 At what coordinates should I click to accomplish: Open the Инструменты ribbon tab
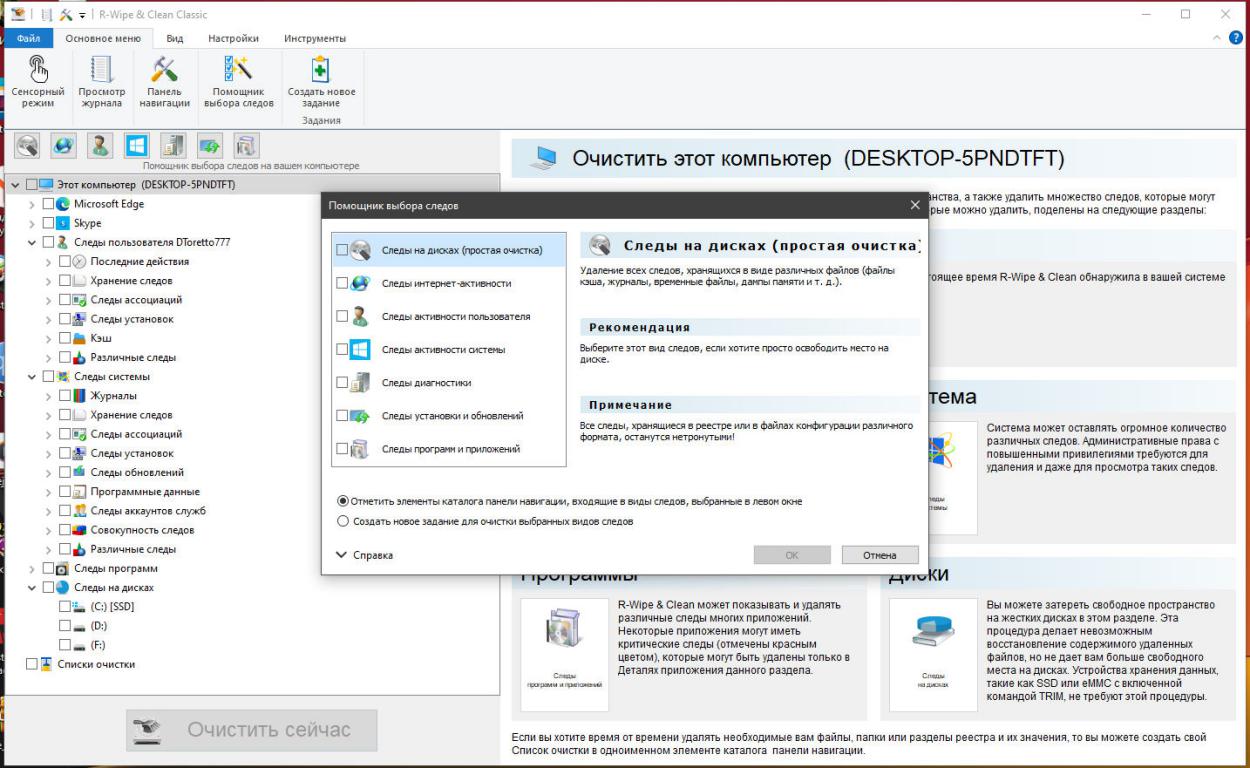tap(314, 38)
